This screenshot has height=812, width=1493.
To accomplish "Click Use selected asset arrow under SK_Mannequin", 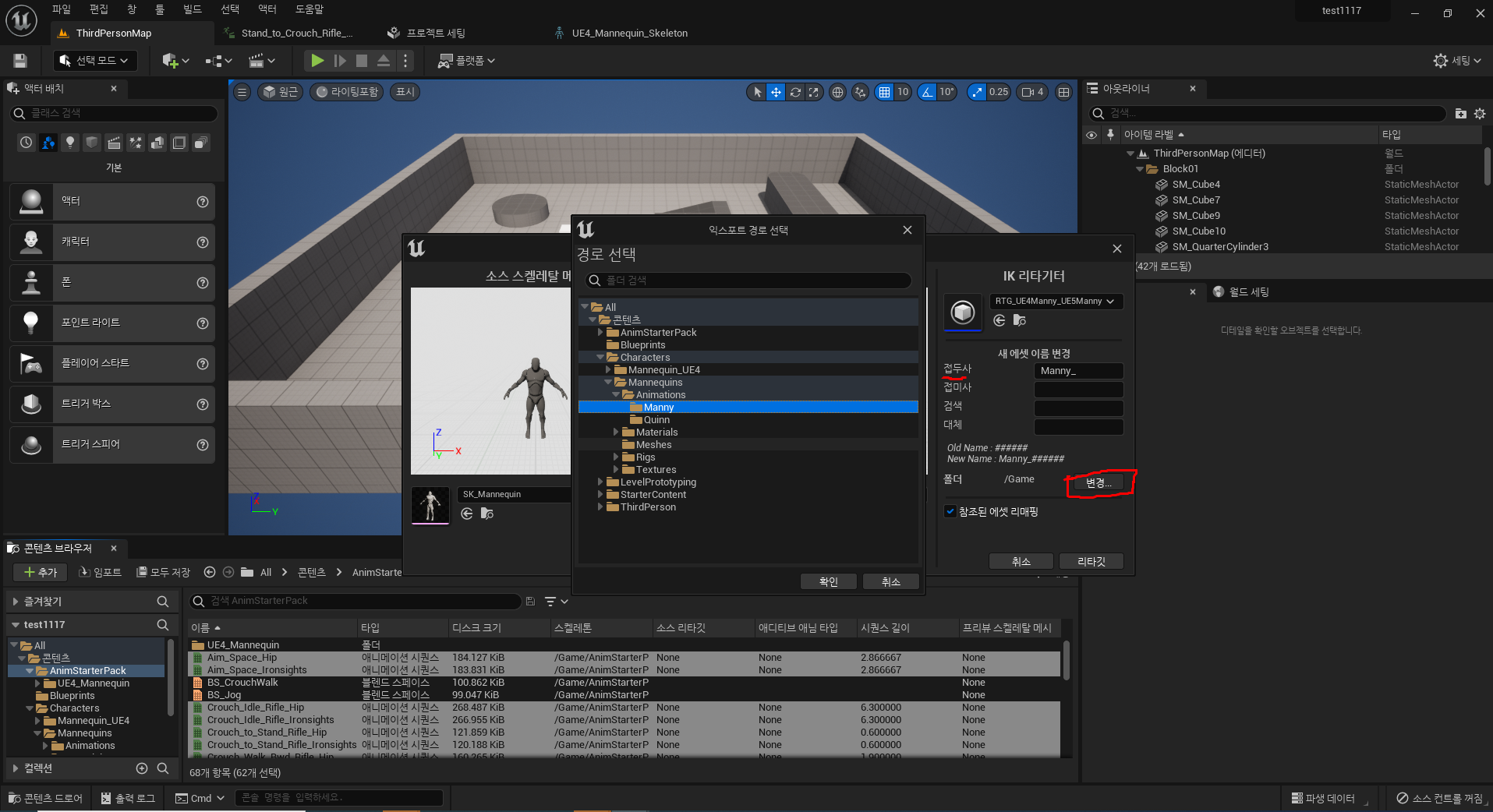I will tap(466, 514).
